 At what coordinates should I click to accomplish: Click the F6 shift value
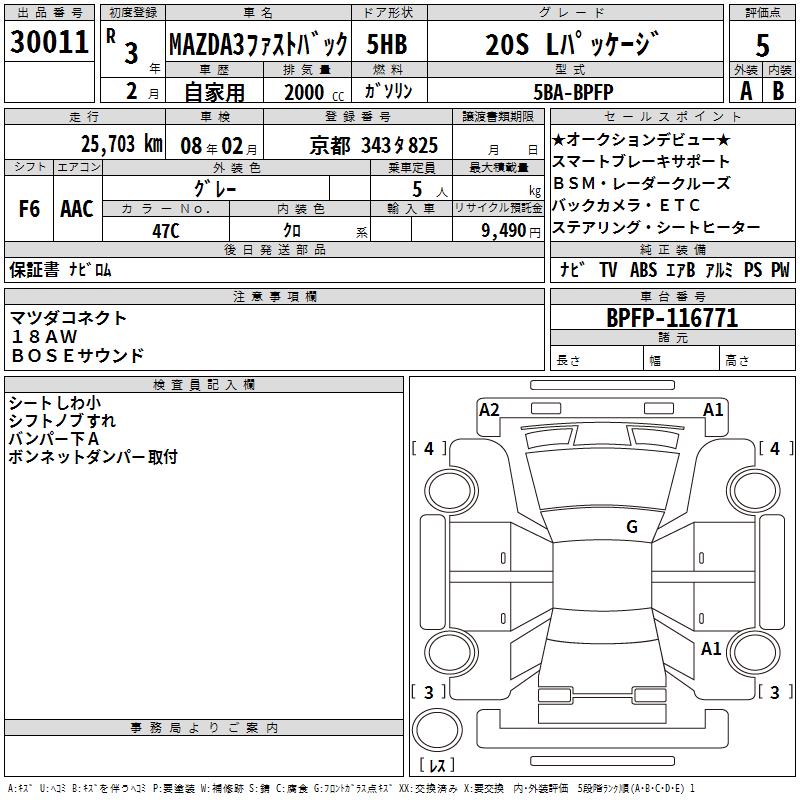coord(29,209)
